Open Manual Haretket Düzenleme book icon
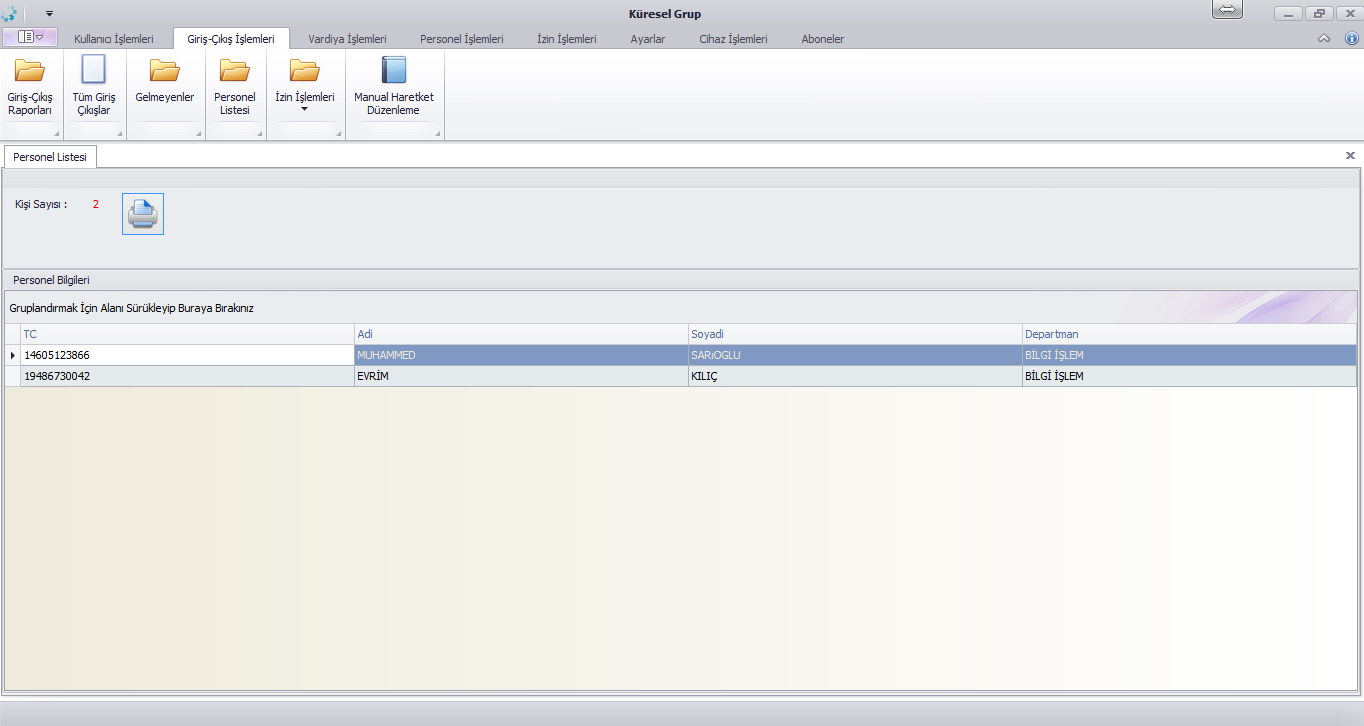 pyautogui.click(x=394, y=70)
